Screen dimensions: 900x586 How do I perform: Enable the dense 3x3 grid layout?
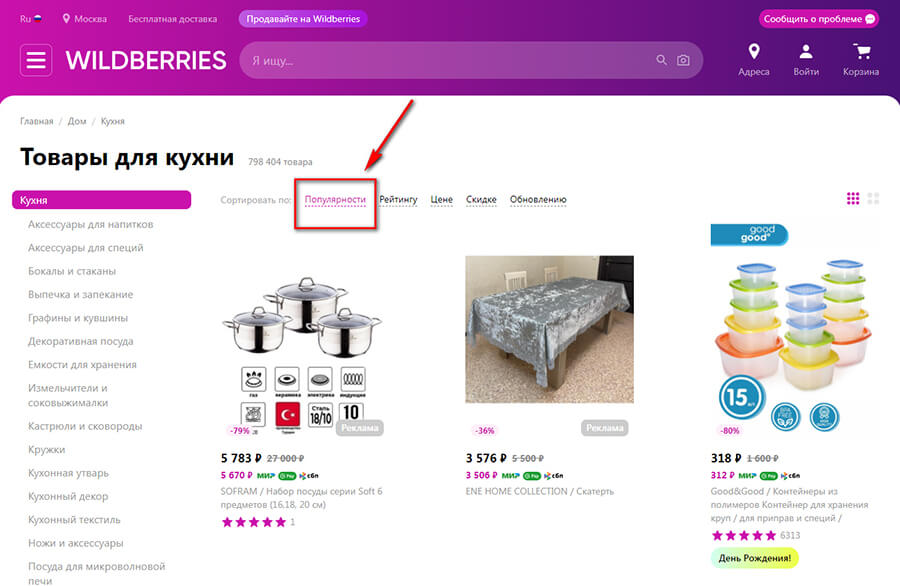[855, 199]
